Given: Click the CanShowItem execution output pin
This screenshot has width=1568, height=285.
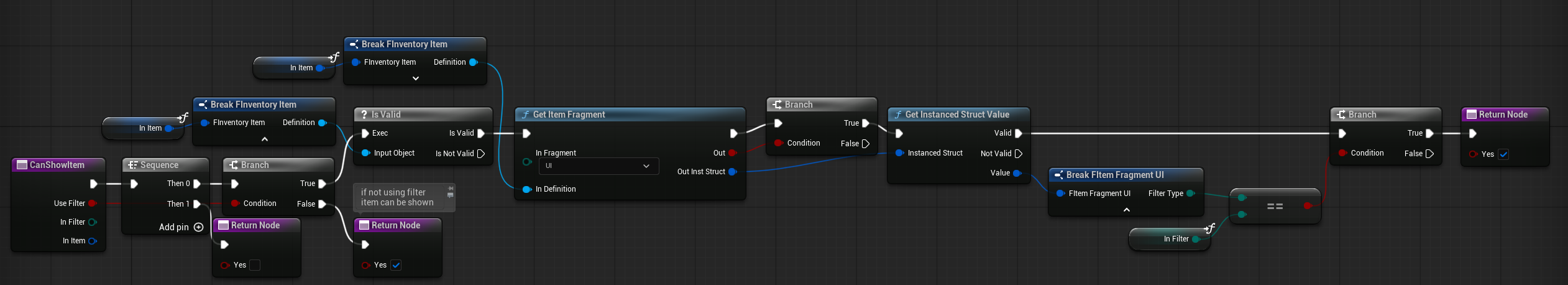Looking at the screenshot, I should (x=93, y=184).
